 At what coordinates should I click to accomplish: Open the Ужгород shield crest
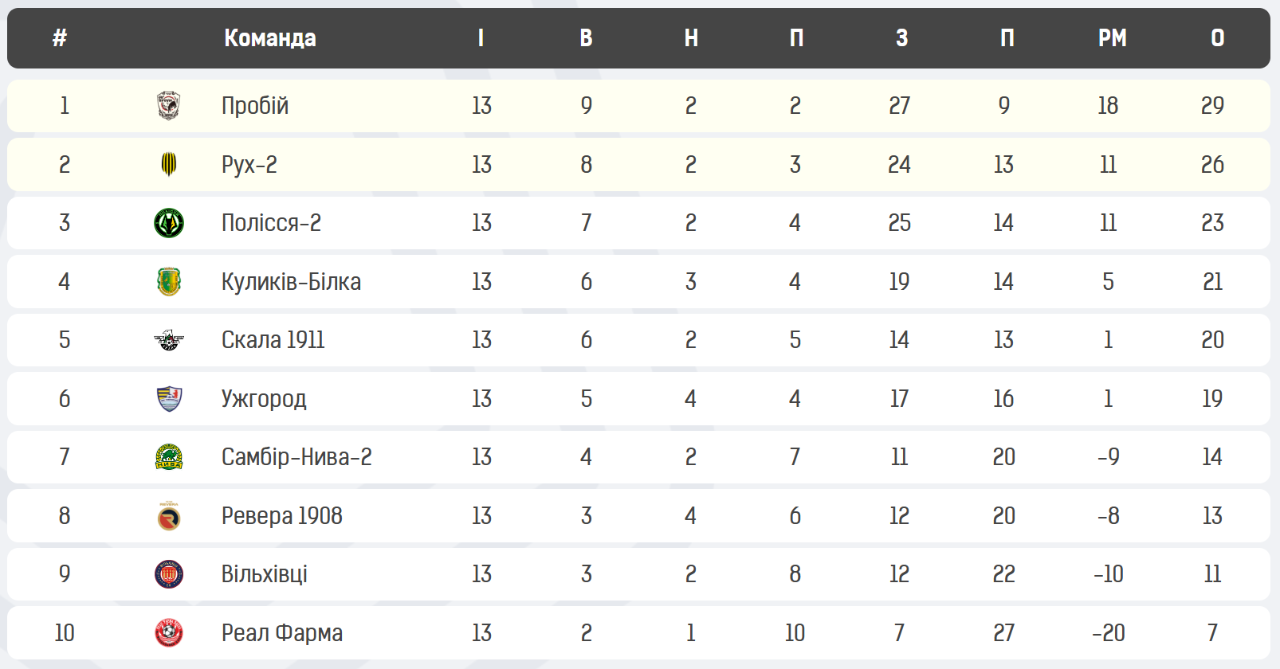[x=169, y=399]
